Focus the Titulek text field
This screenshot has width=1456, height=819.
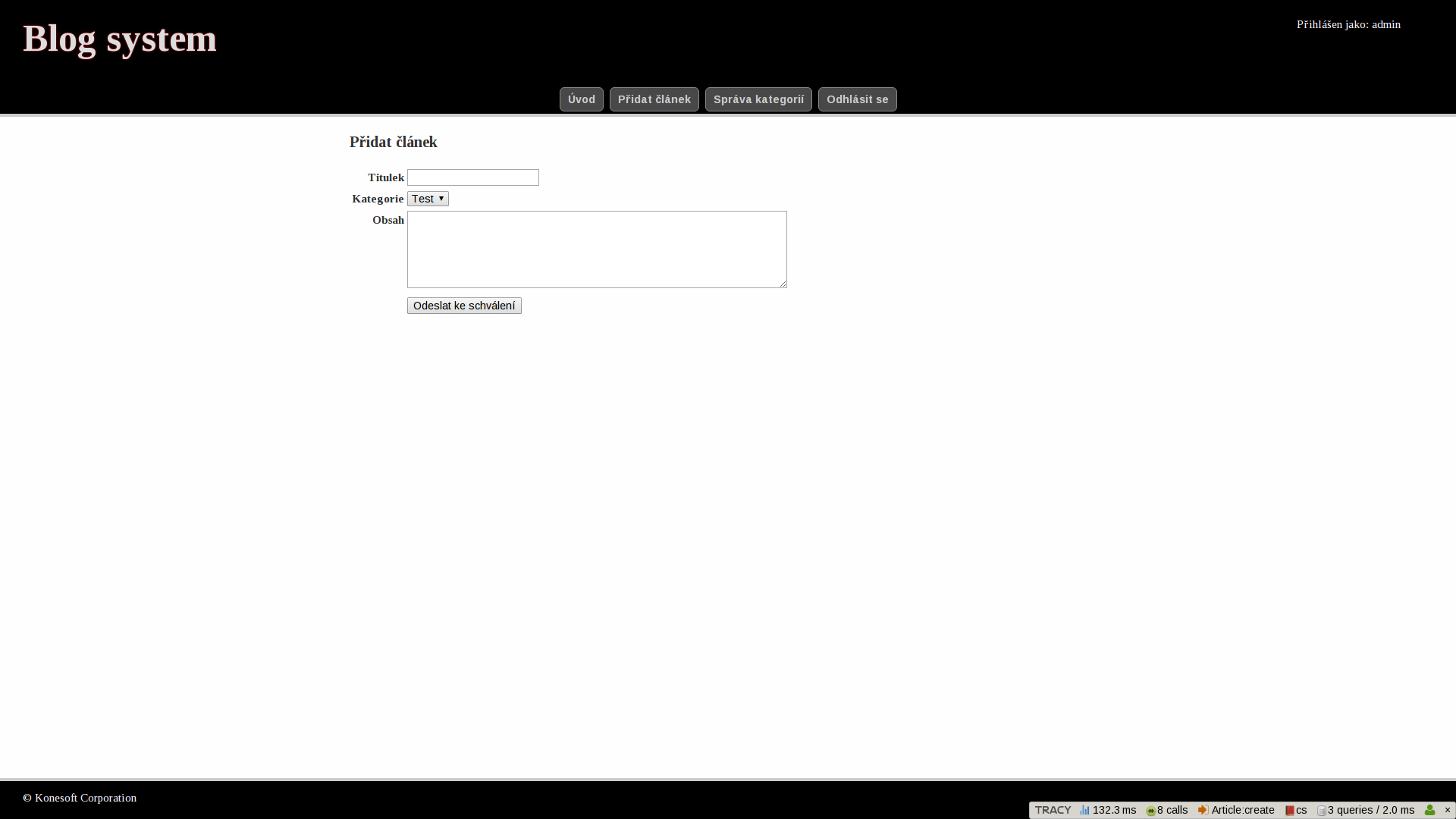pyautogui.click(x=473, y=177)
